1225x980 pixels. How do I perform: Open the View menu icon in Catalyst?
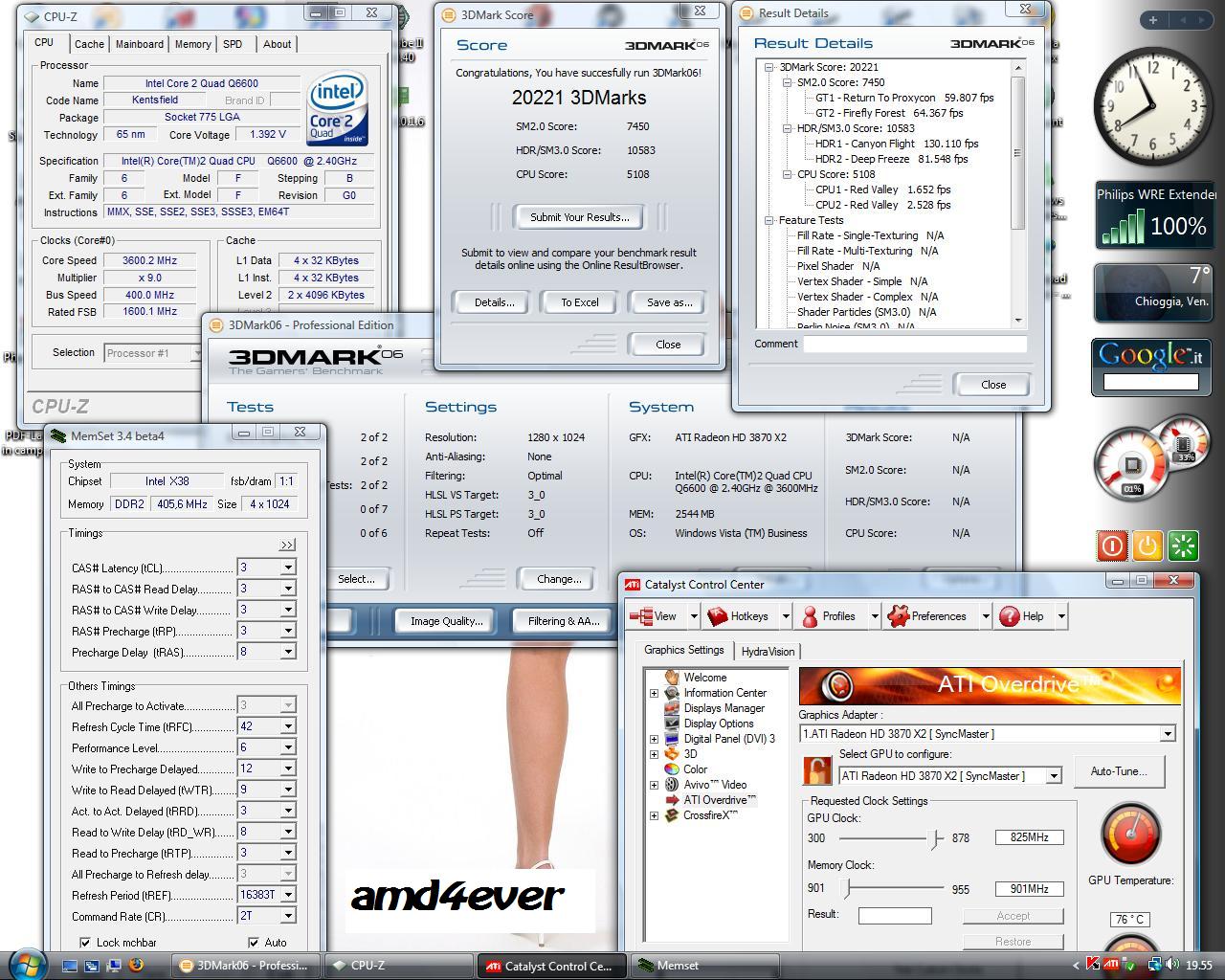point(642,616)
